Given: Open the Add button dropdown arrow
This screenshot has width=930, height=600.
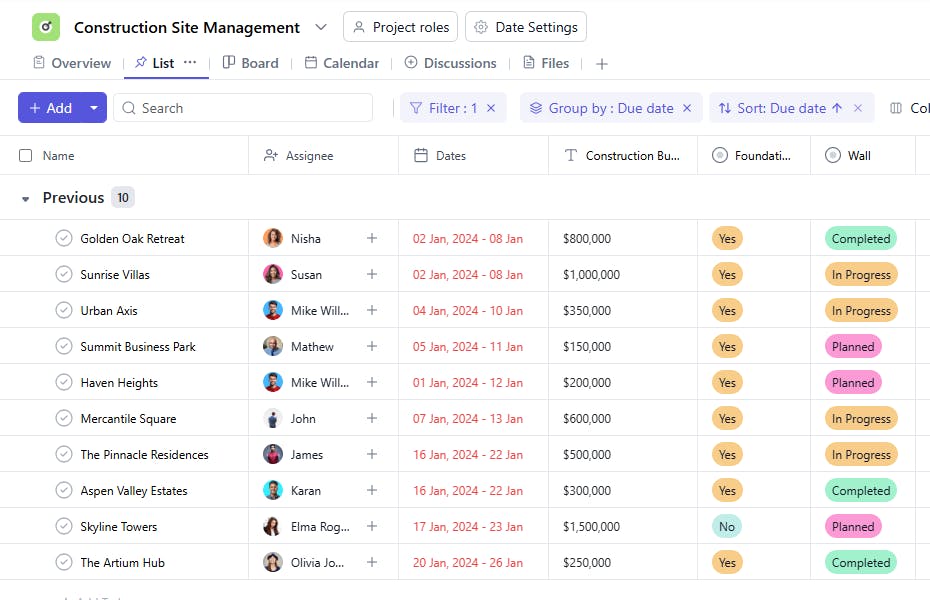Looking at the screenshot, I should tap(94, 108).
